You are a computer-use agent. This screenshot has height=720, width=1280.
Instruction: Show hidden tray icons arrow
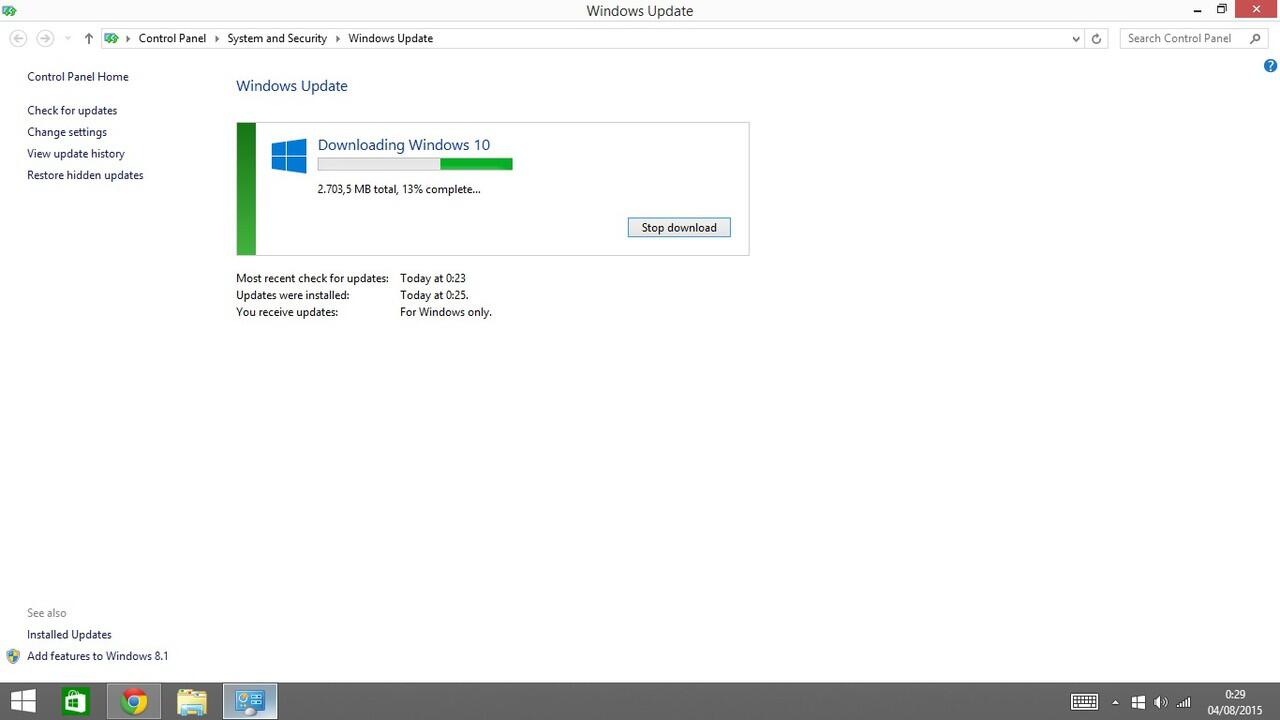tap(1115, 702)
